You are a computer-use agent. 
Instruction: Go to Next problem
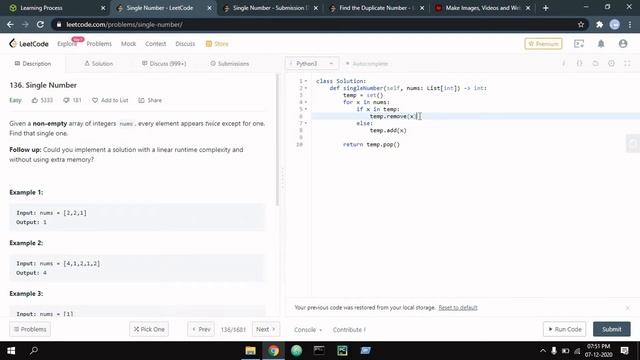tap(266, 329)
